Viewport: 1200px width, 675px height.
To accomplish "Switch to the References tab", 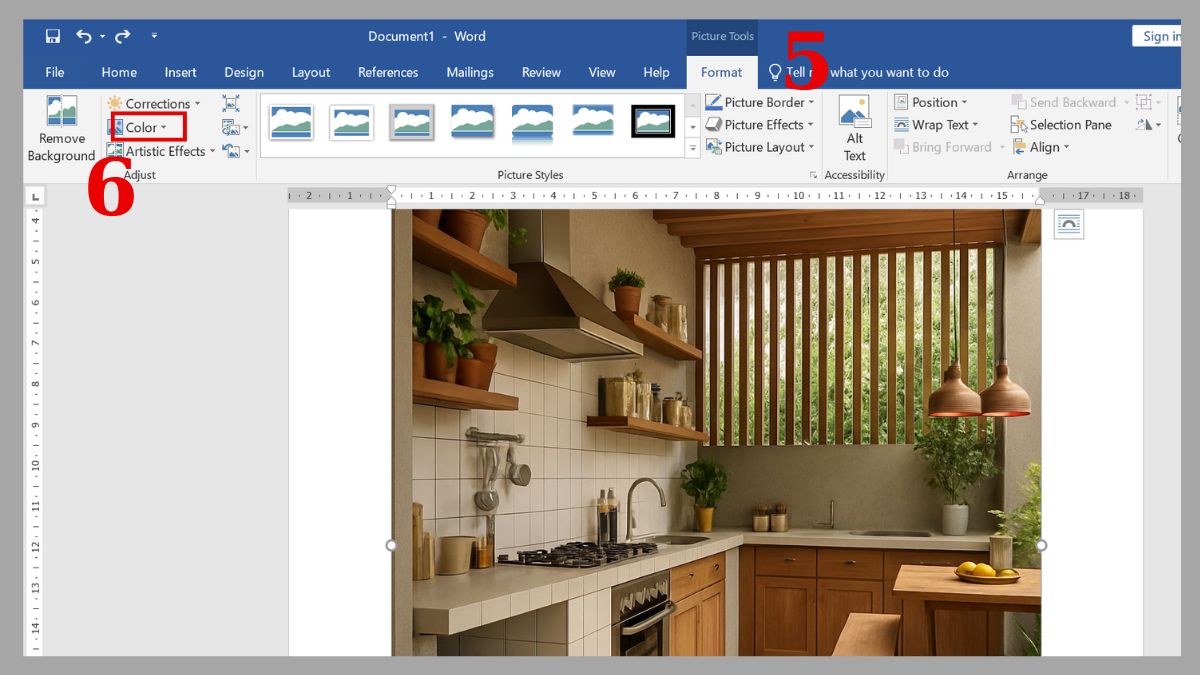I will pyautogui.click(x=388, y=72).
